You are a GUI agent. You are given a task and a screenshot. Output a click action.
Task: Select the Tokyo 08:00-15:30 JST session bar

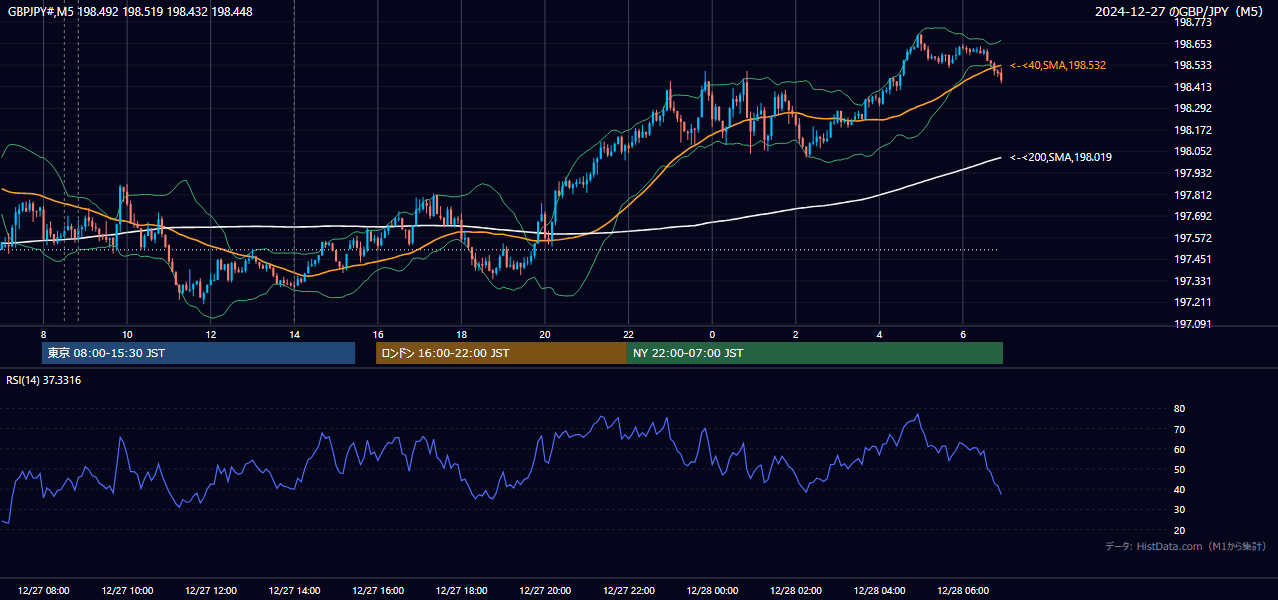click(x=198, y=353)
